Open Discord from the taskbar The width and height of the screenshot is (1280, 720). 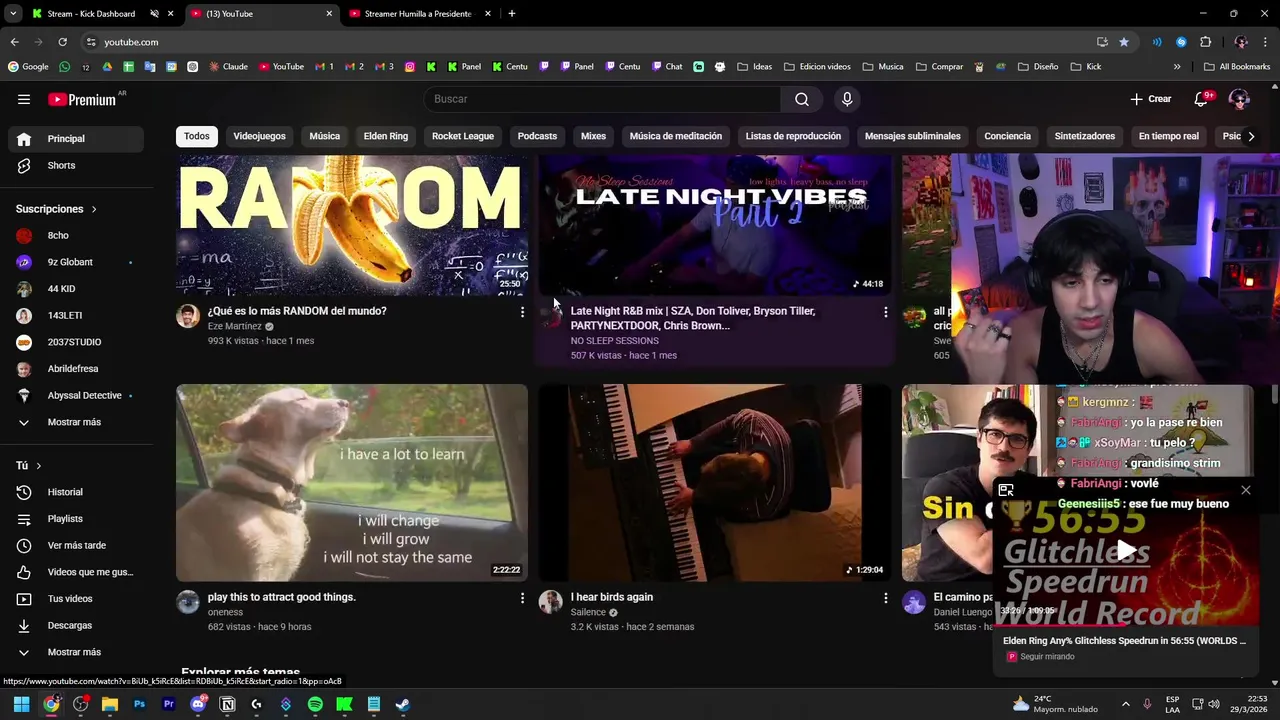198,704
